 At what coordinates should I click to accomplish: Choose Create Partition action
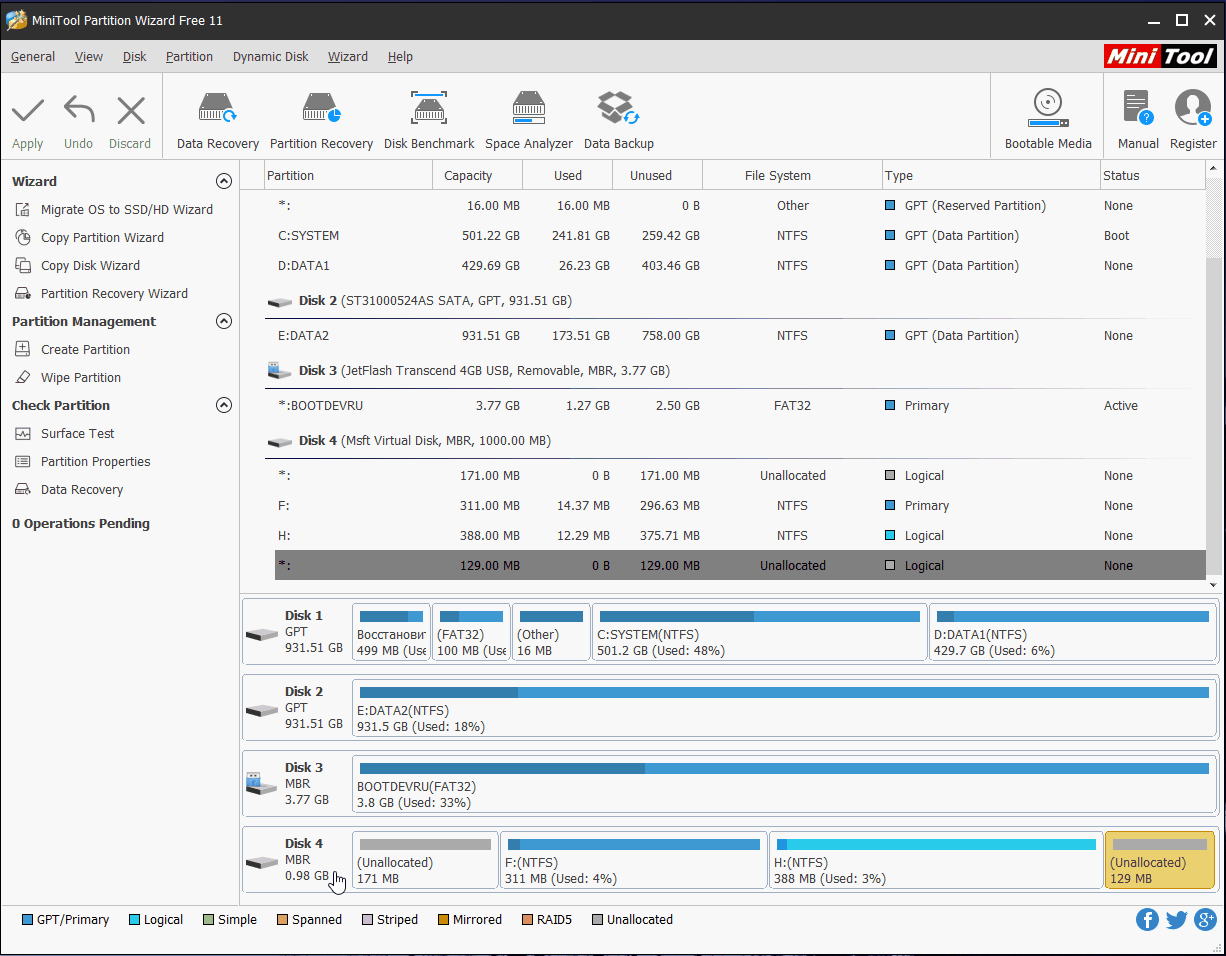[85, 350]
